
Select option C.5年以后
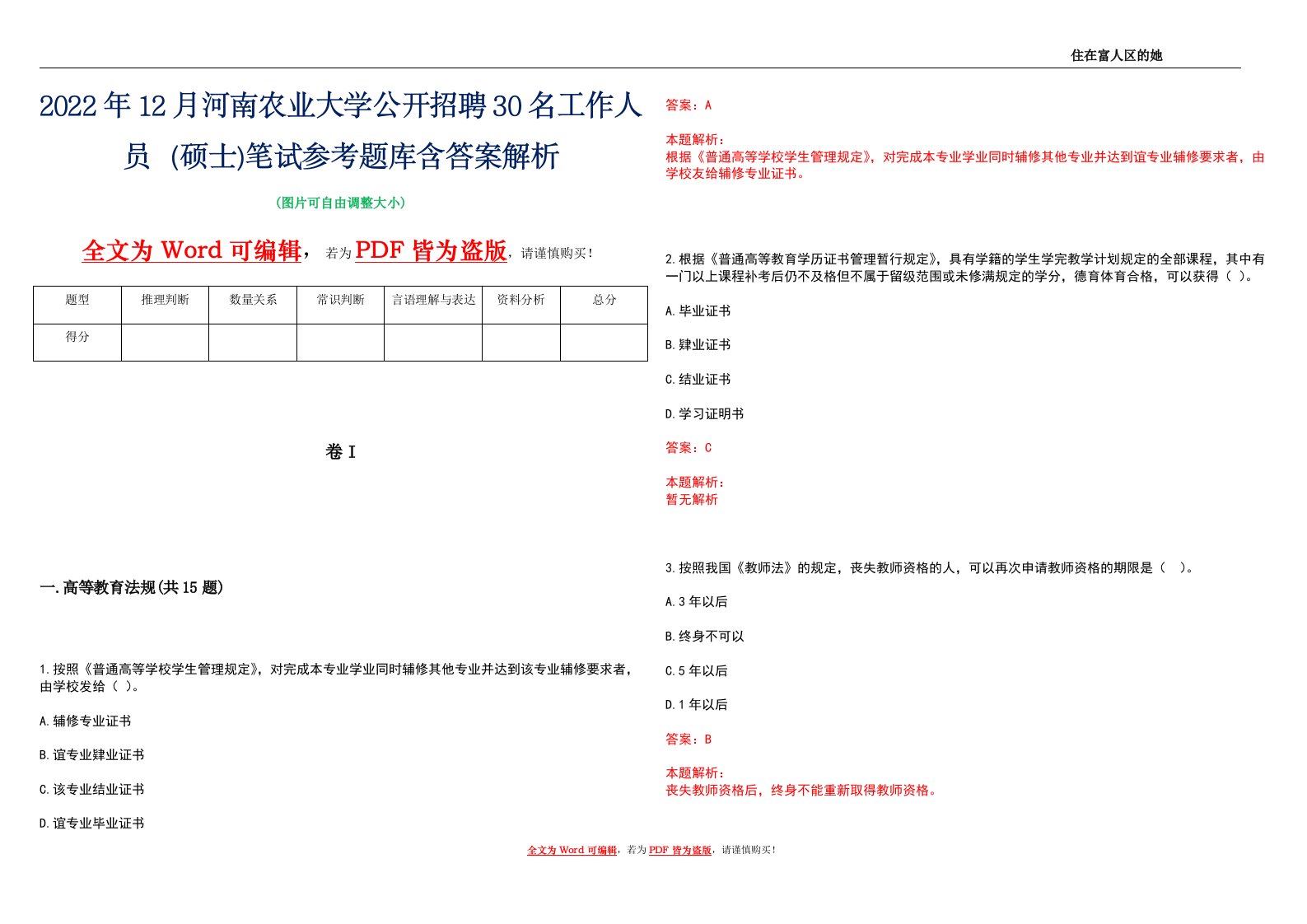[x=697, y=670]
